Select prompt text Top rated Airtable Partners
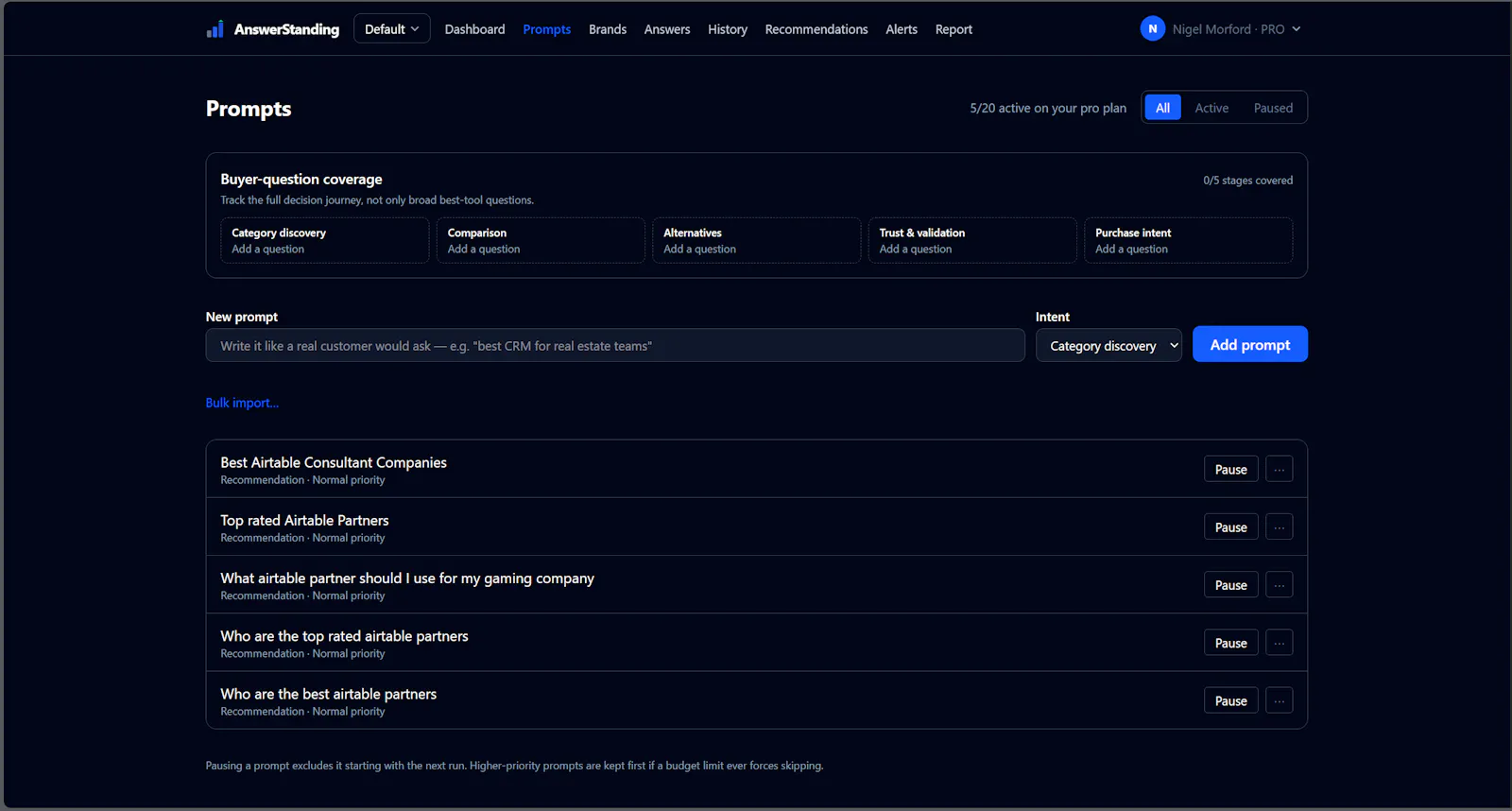1512x811 pixels. [304, 520]
